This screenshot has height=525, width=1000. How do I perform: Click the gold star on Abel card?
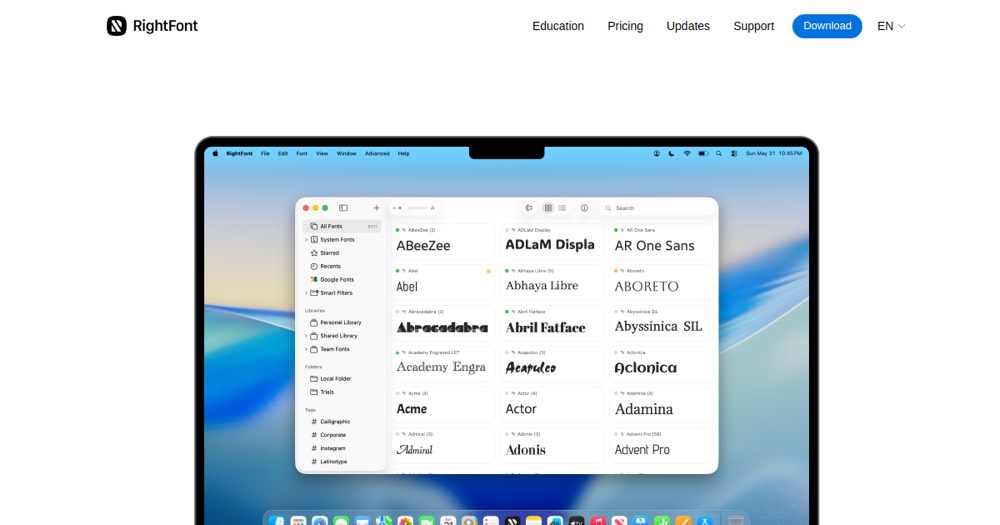pos(489,271)
